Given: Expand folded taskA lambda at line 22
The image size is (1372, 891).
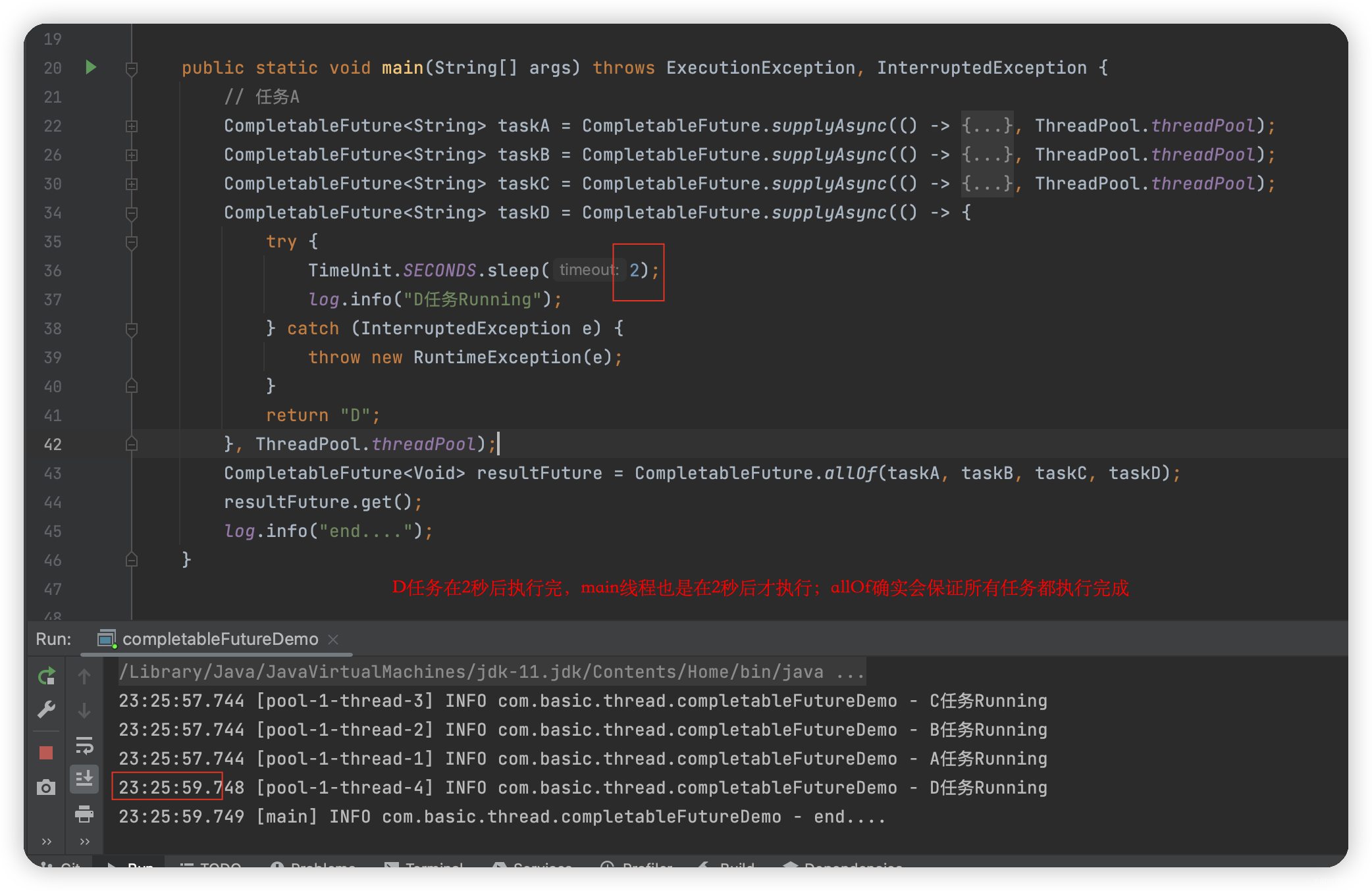Looking at the screenshot, I should (x=132, y=126).
